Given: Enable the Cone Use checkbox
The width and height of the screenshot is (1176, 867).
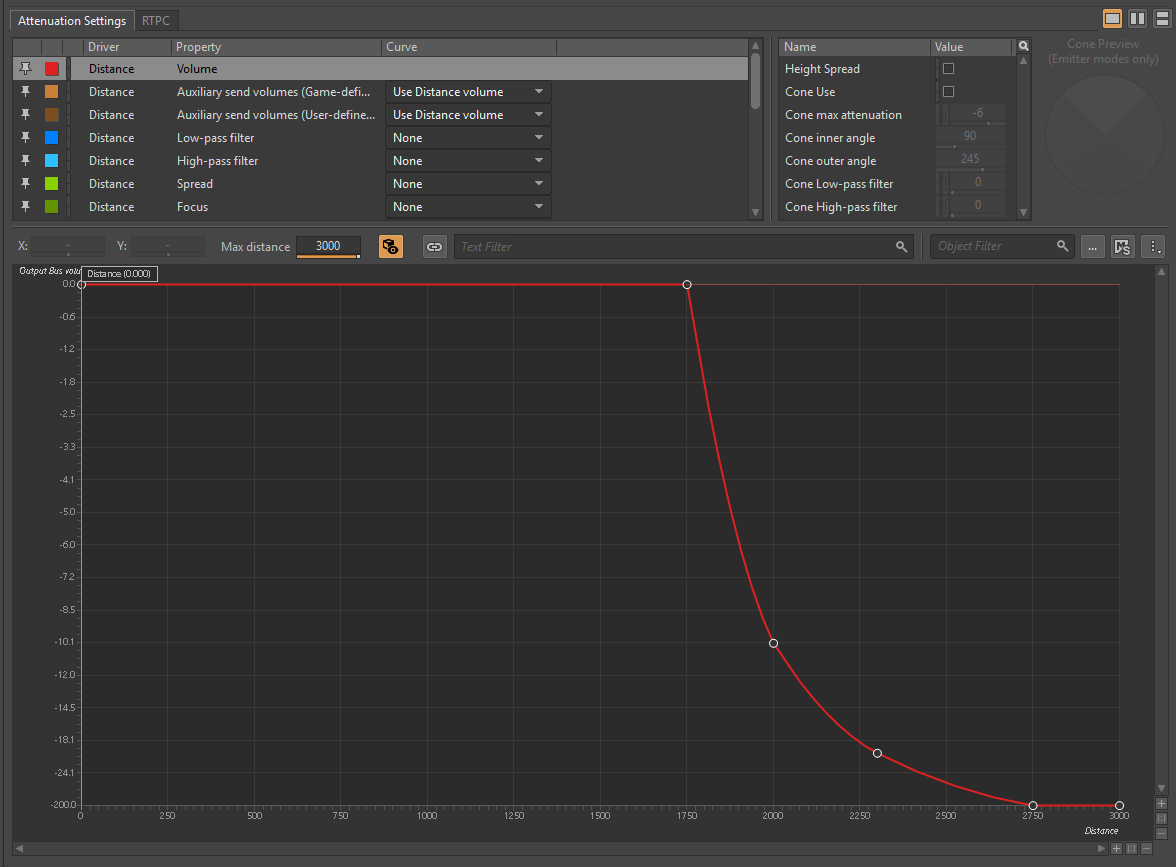Looking at the screenshot, I should [948, 92].
